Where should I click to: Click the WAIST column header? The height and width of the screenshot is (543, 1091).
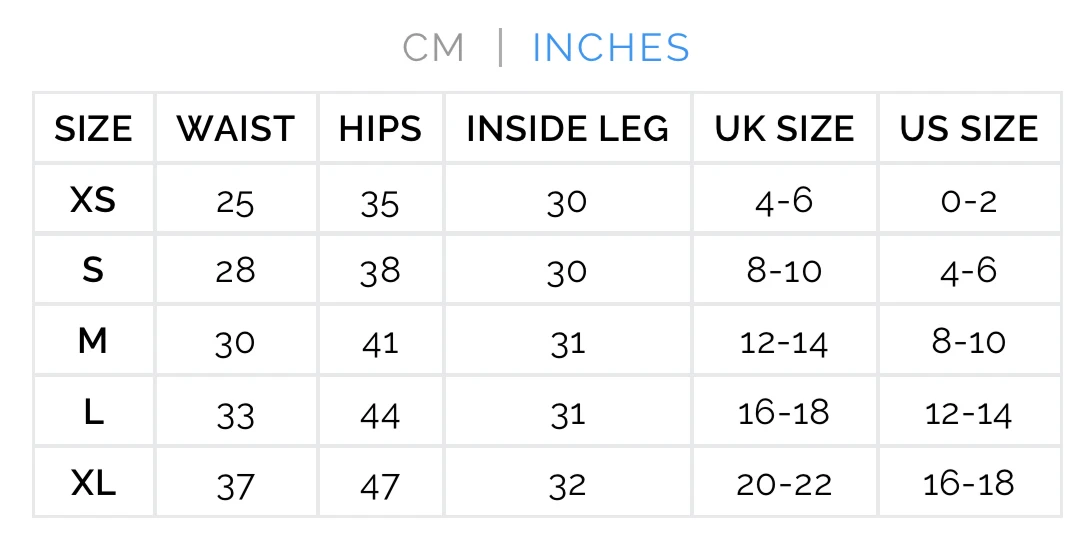(x=236, y=129)
